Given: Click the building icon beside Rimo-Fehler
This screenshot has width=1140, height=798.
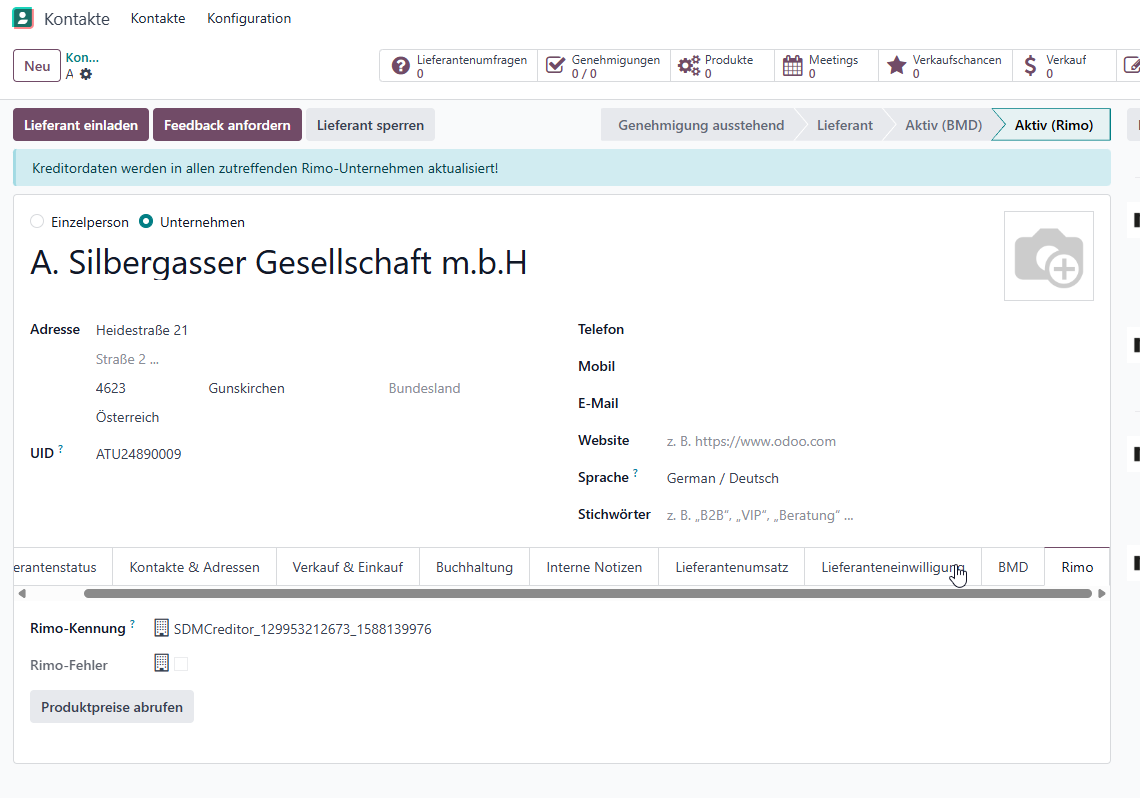Looking at the screenshot, I should pos(161,663).
